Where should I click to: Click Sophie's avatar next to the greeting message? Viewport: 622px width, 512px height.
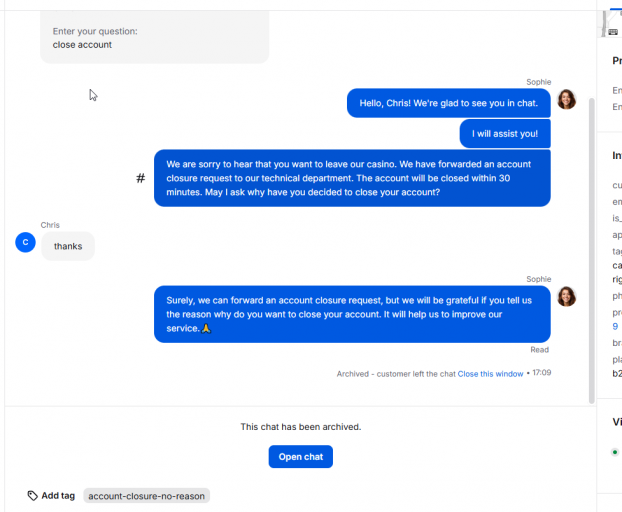[x=566, y=99]
